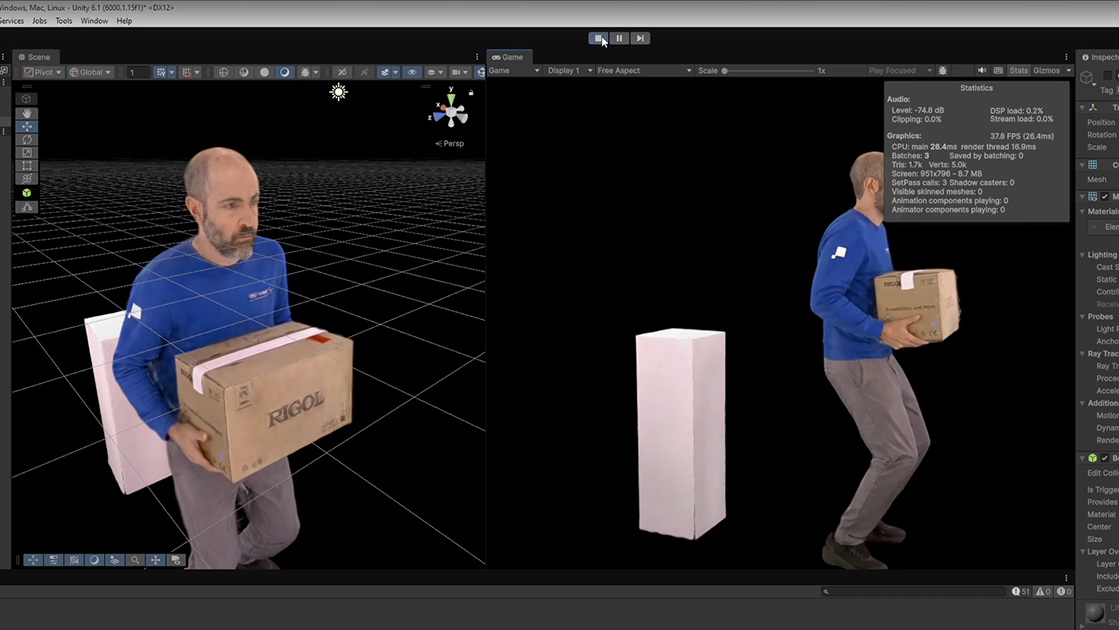Click the cube tool-context icon above Hand tool
The height and width of the screenshot is (630, 1119).
[x=26, y=98]
